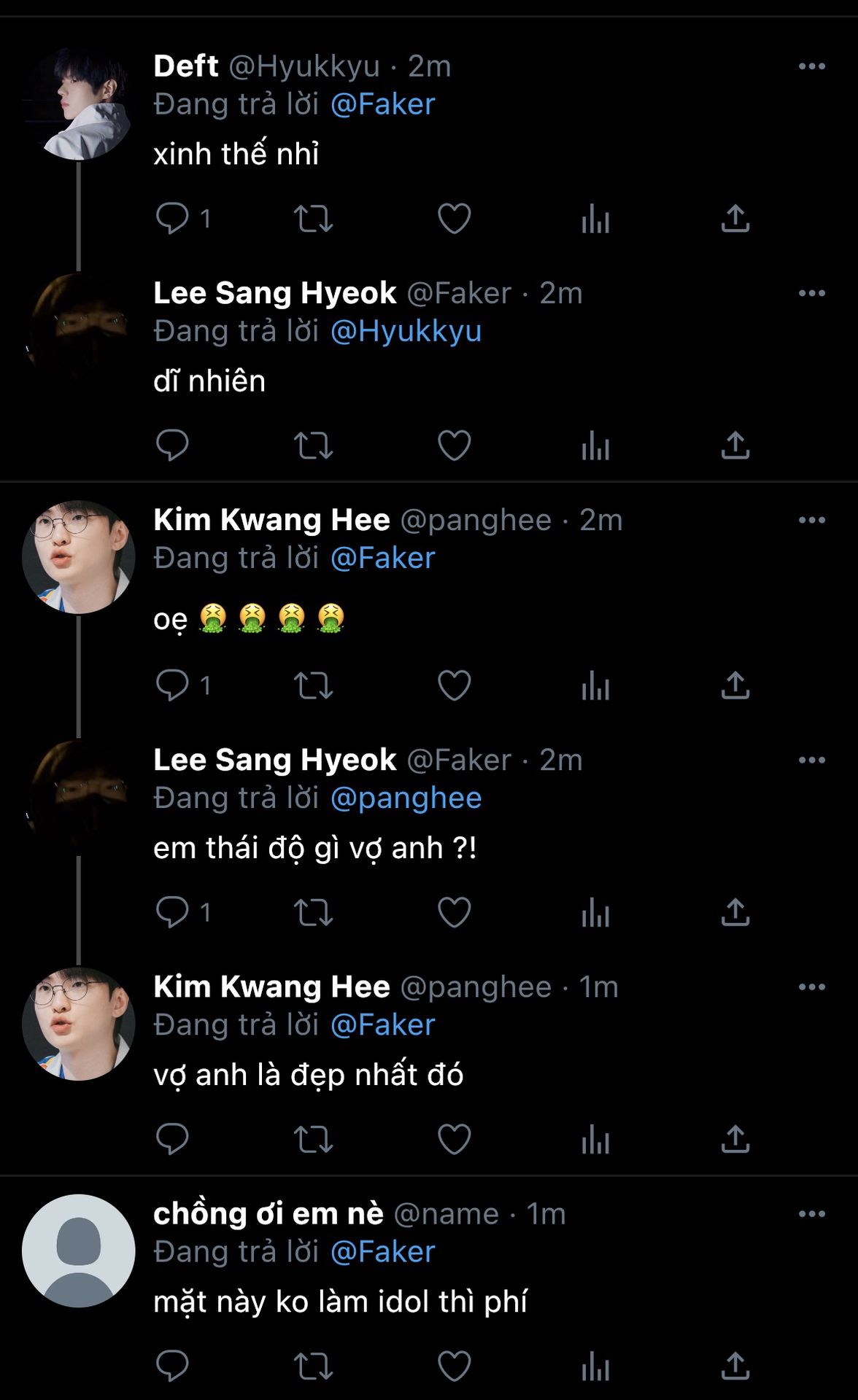This screenshot has width=858, height=1400.
Task: Open more options on Kim Kwang Hee's "oẹ" tweet
Action: (811, 520)
